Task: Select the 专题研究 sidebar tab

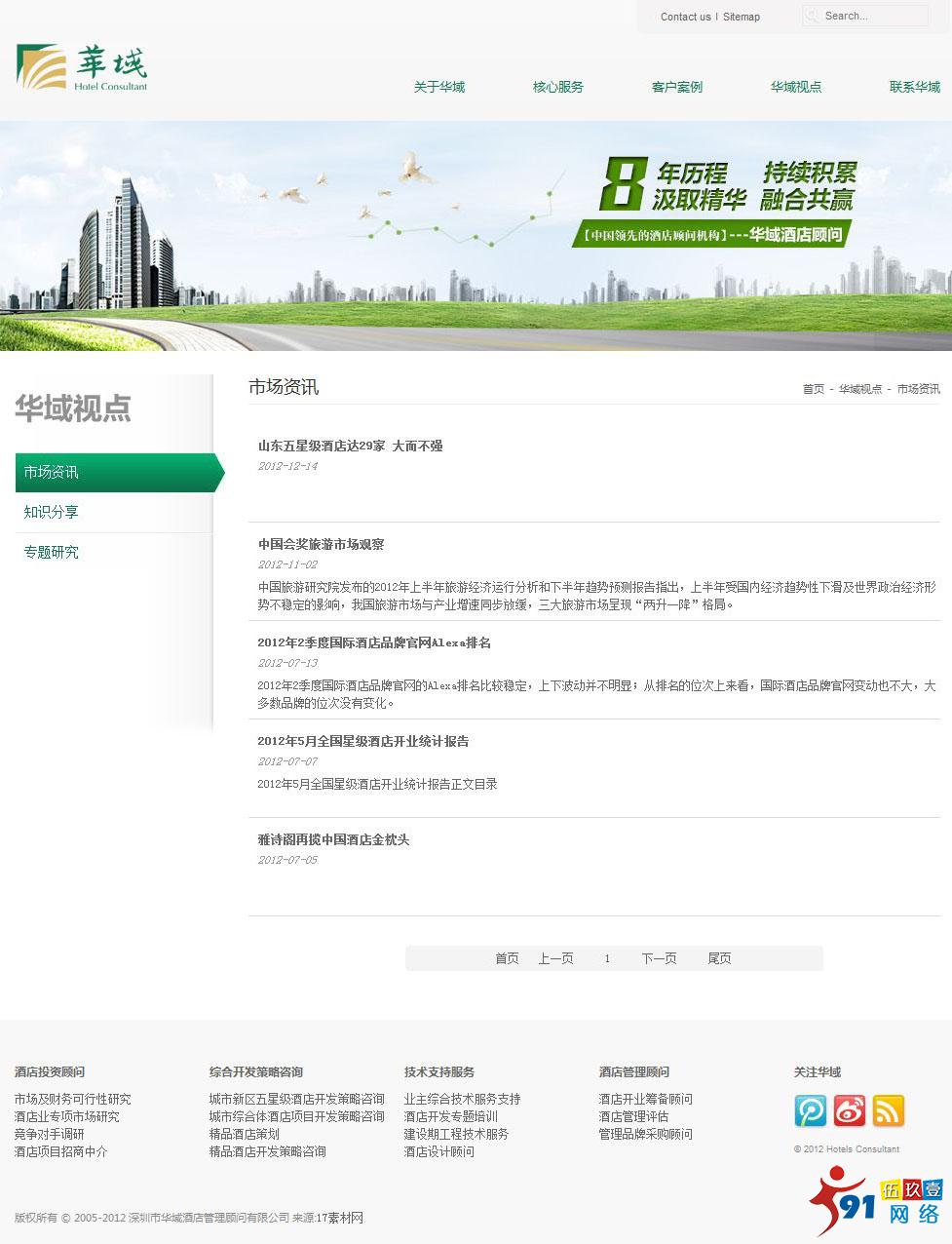Action: (51, 552)
